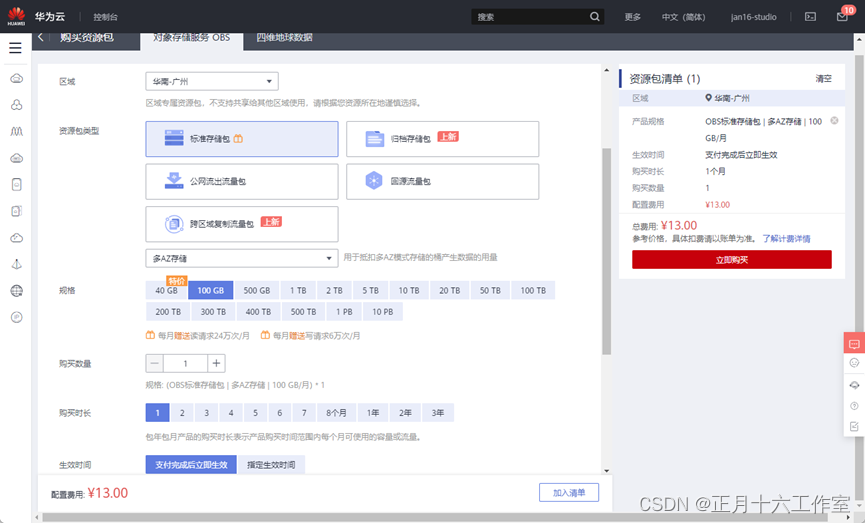Select duration of 5 months

pyautogui.click(x=255, y=413)
